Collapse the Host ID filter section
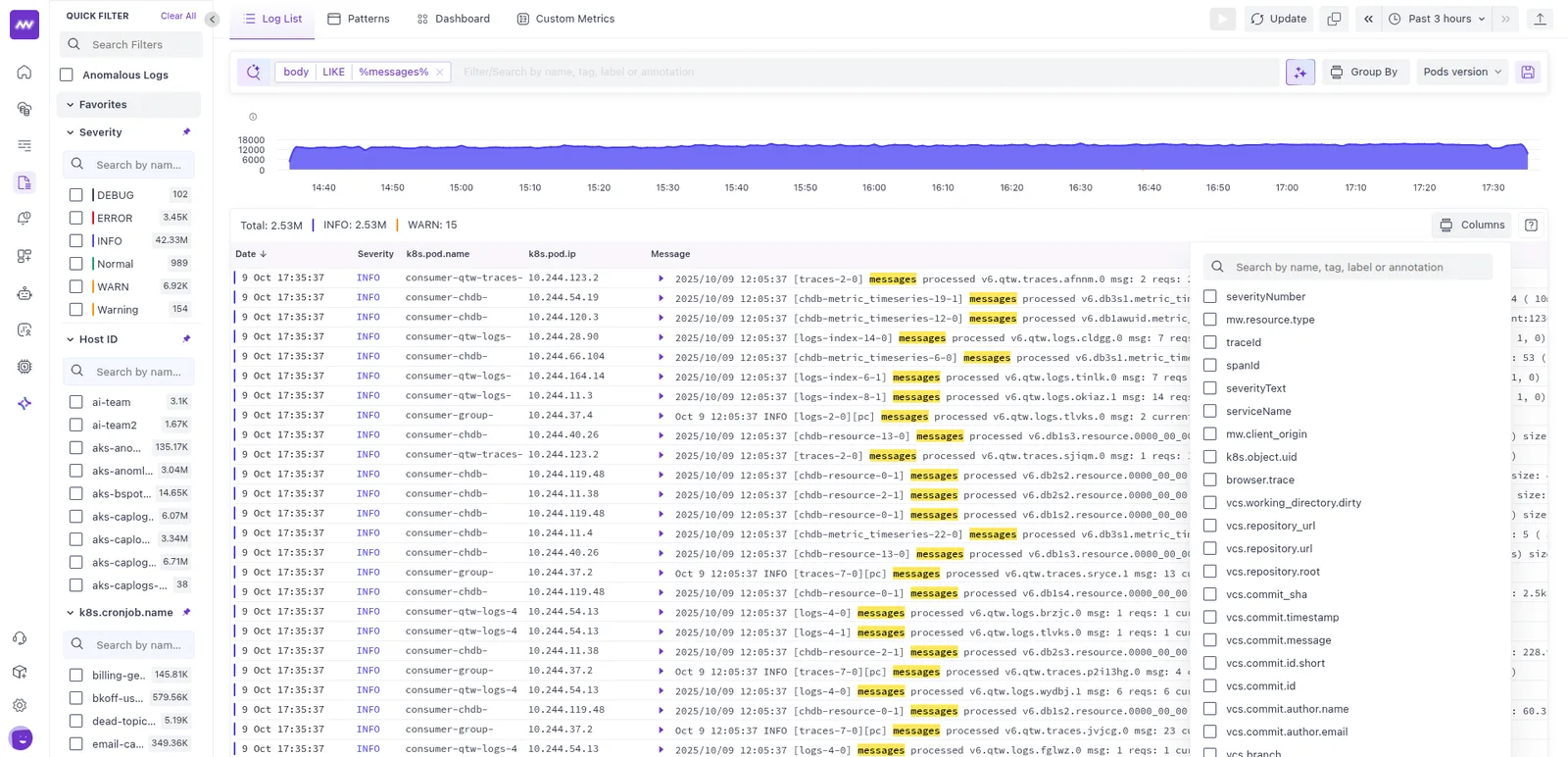The width and height of the screenshot is (1568, 757). coord(71,339)
